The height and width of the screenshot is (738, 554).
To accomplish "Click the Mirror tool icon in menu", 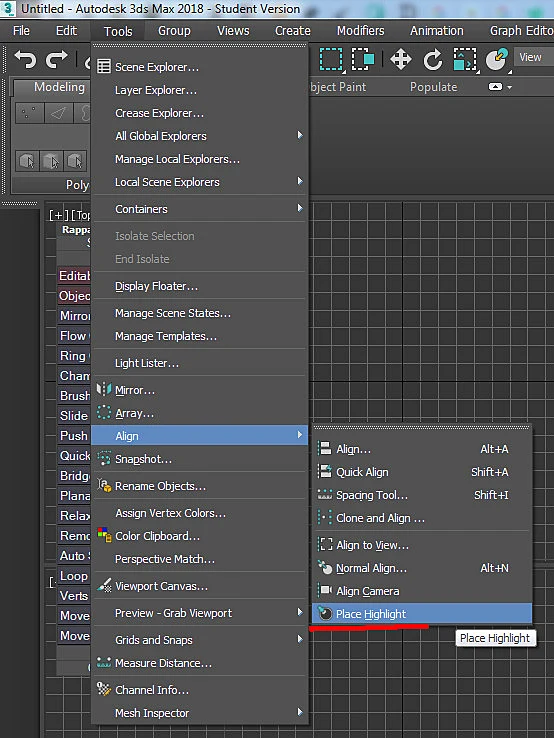I will (x=104, y=390).
